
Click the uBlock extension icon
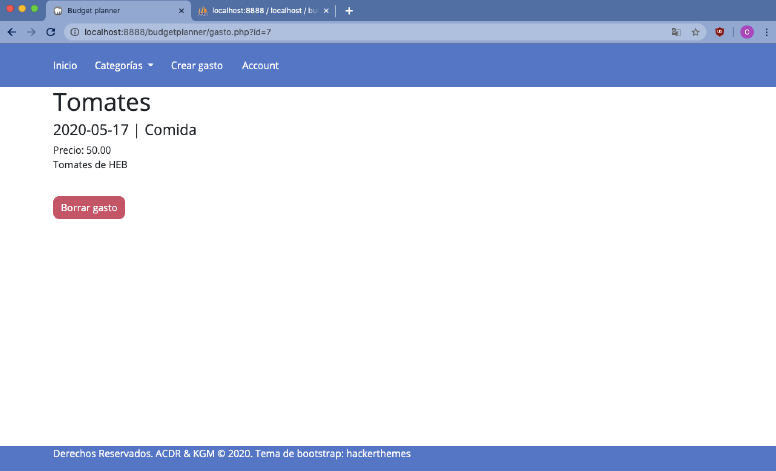point(720,32)
